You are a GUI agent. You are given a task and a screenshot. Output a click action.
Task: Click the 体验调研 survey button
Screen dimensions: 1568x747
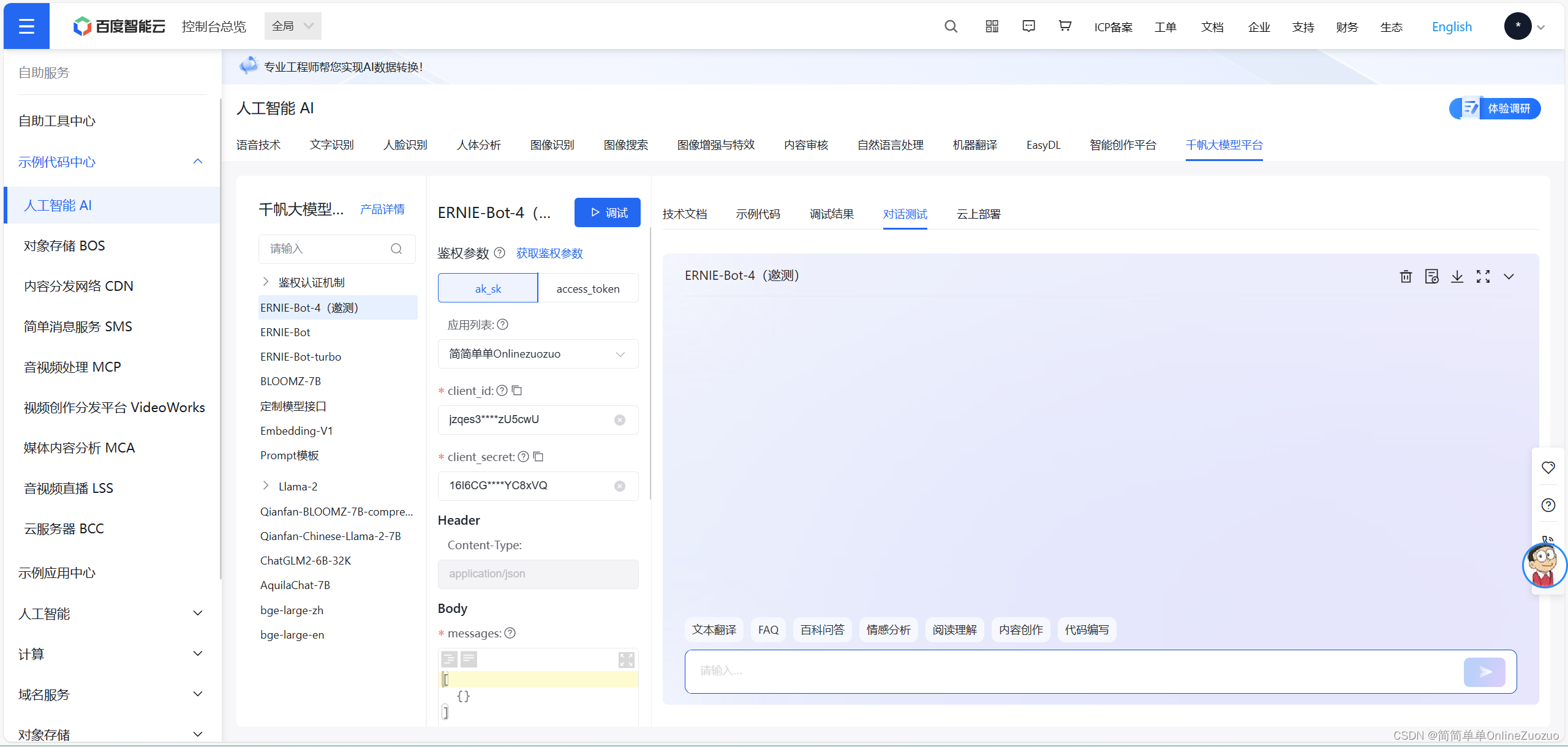[1495, 108]
